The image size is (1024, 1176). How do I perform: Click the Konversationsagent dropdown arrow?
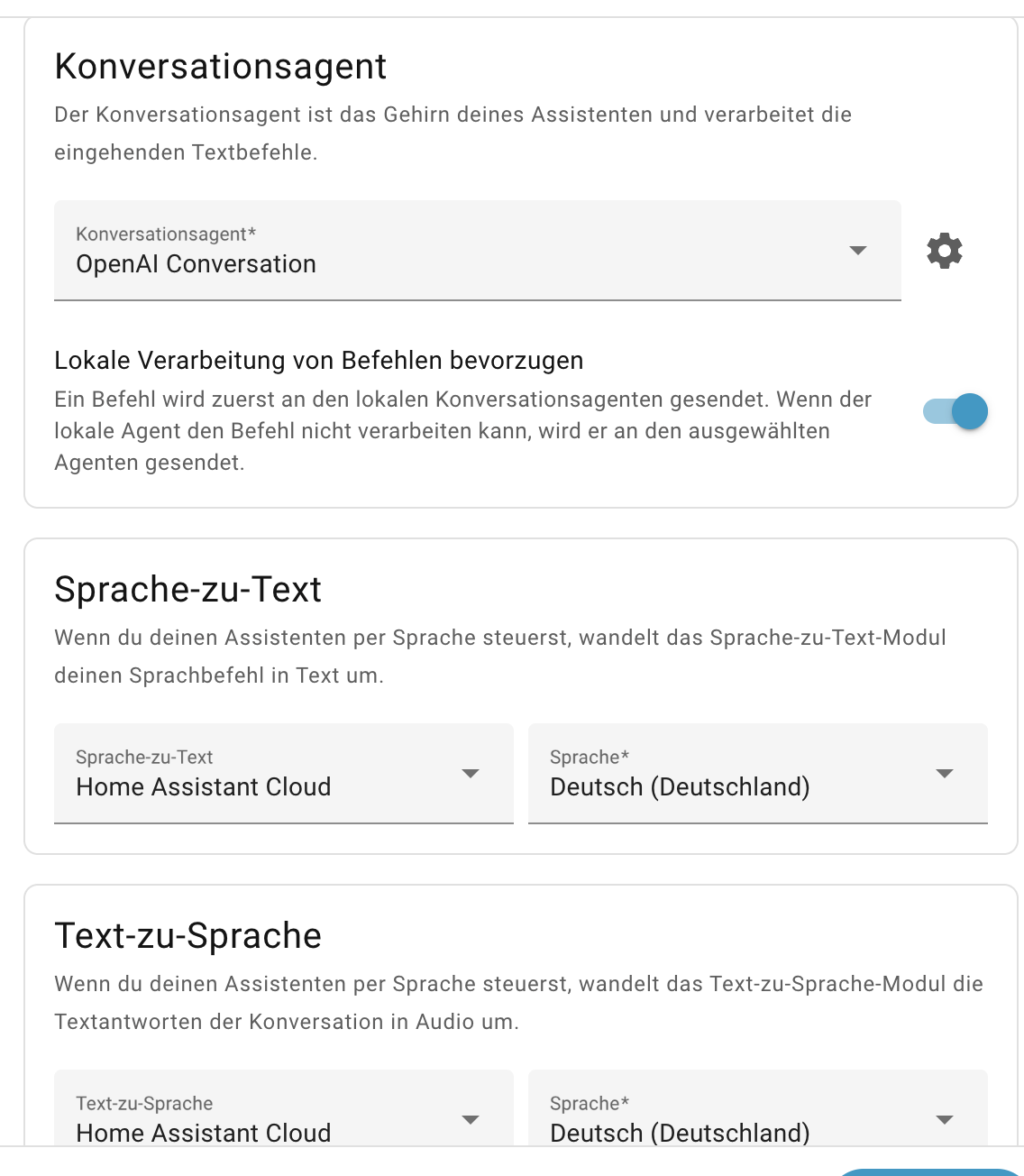click(858, 251)
